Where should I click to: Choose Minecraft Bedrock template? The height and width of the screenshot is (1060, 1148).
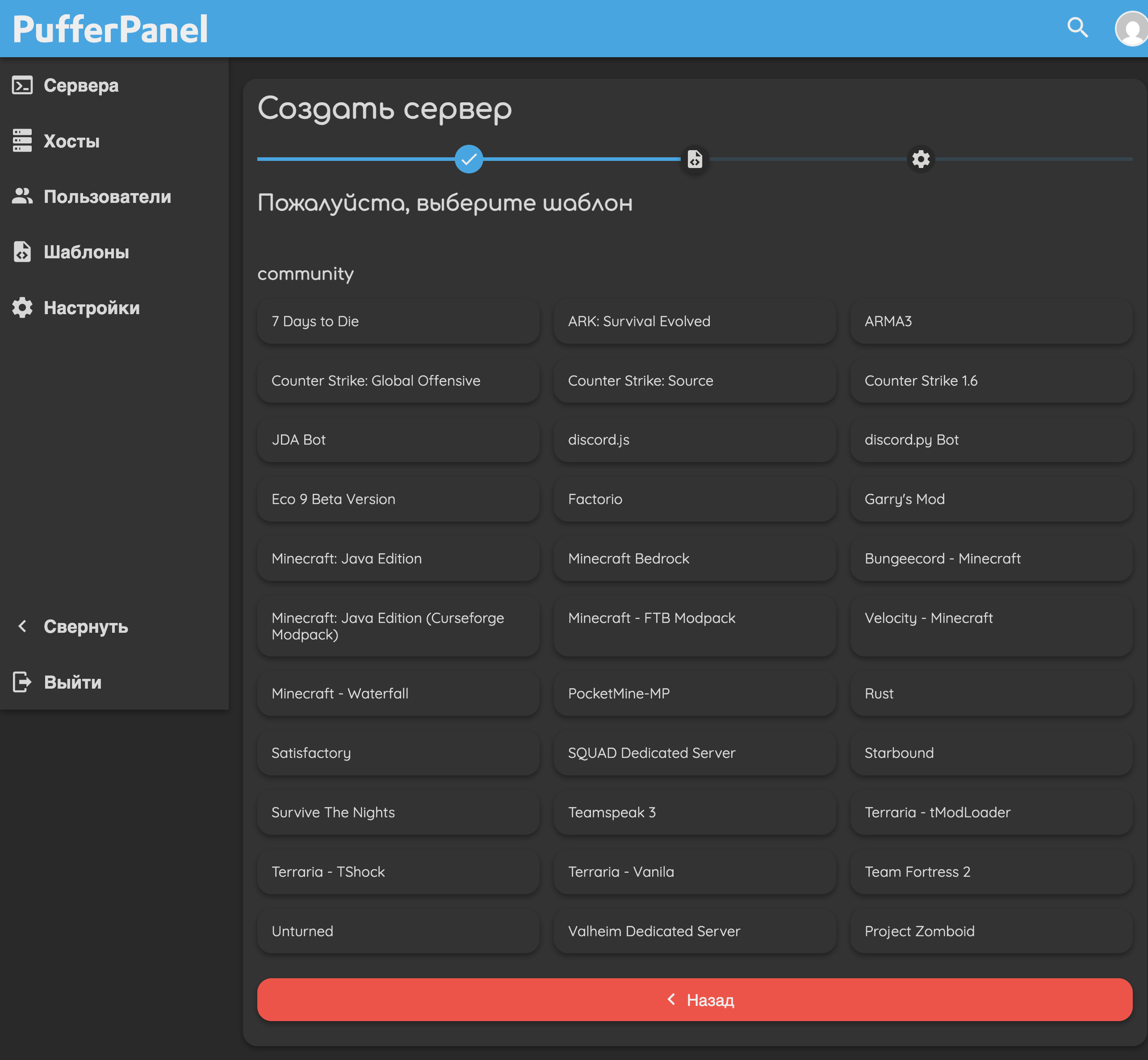click(x=695, y=558)
